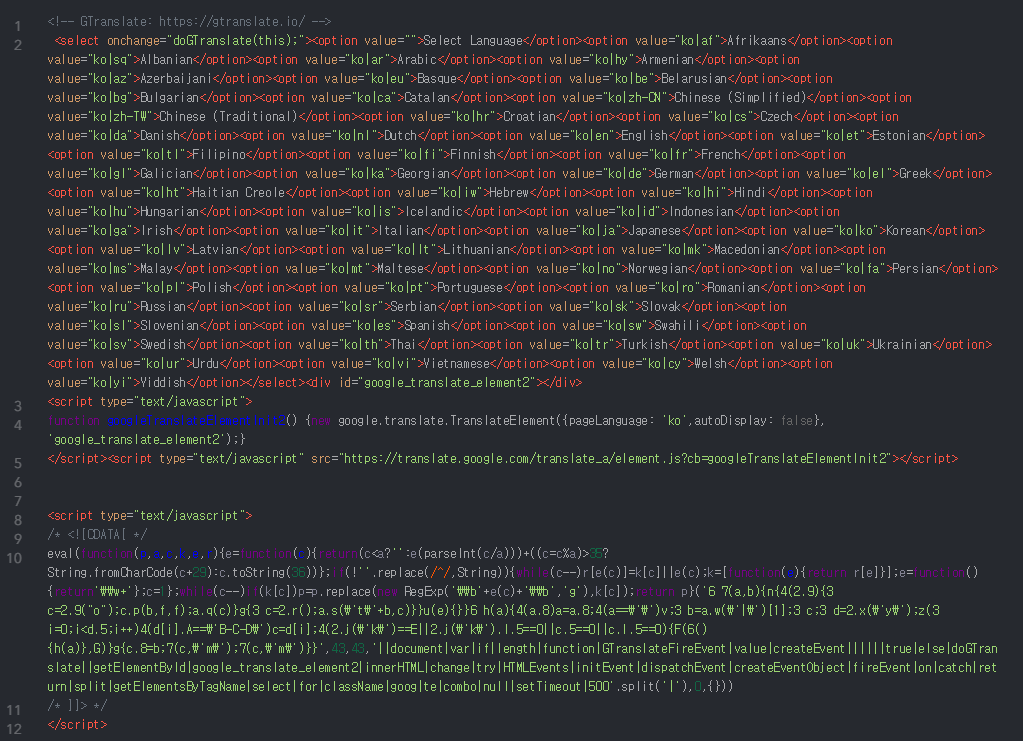Viewport: 1023px width, 741px height.
Task: Click the word 'French'
Action: 720,155
